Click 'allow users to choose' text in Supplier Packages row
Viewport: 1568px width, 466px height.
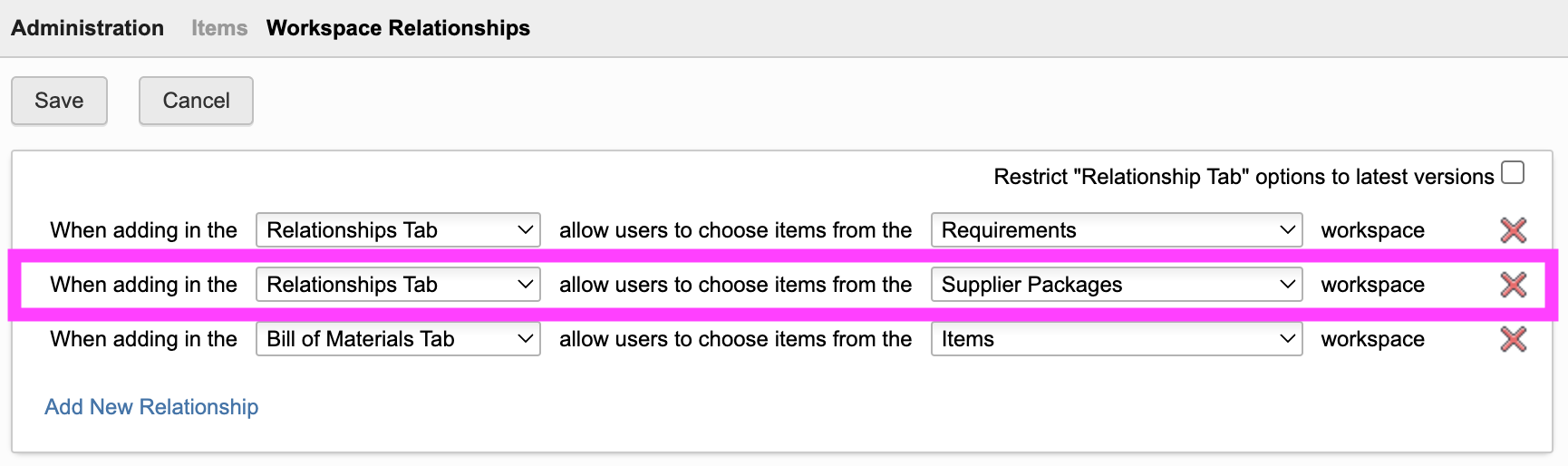pyautogui.click(x=735, y=285)
